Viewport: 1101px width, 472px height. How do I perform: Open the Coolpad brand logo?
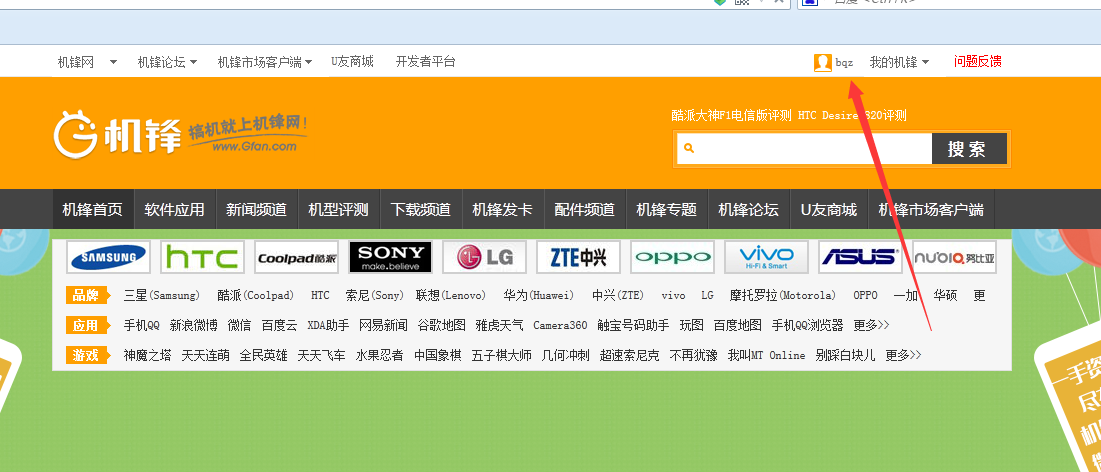pyautogui.click(x=296, y=257)
